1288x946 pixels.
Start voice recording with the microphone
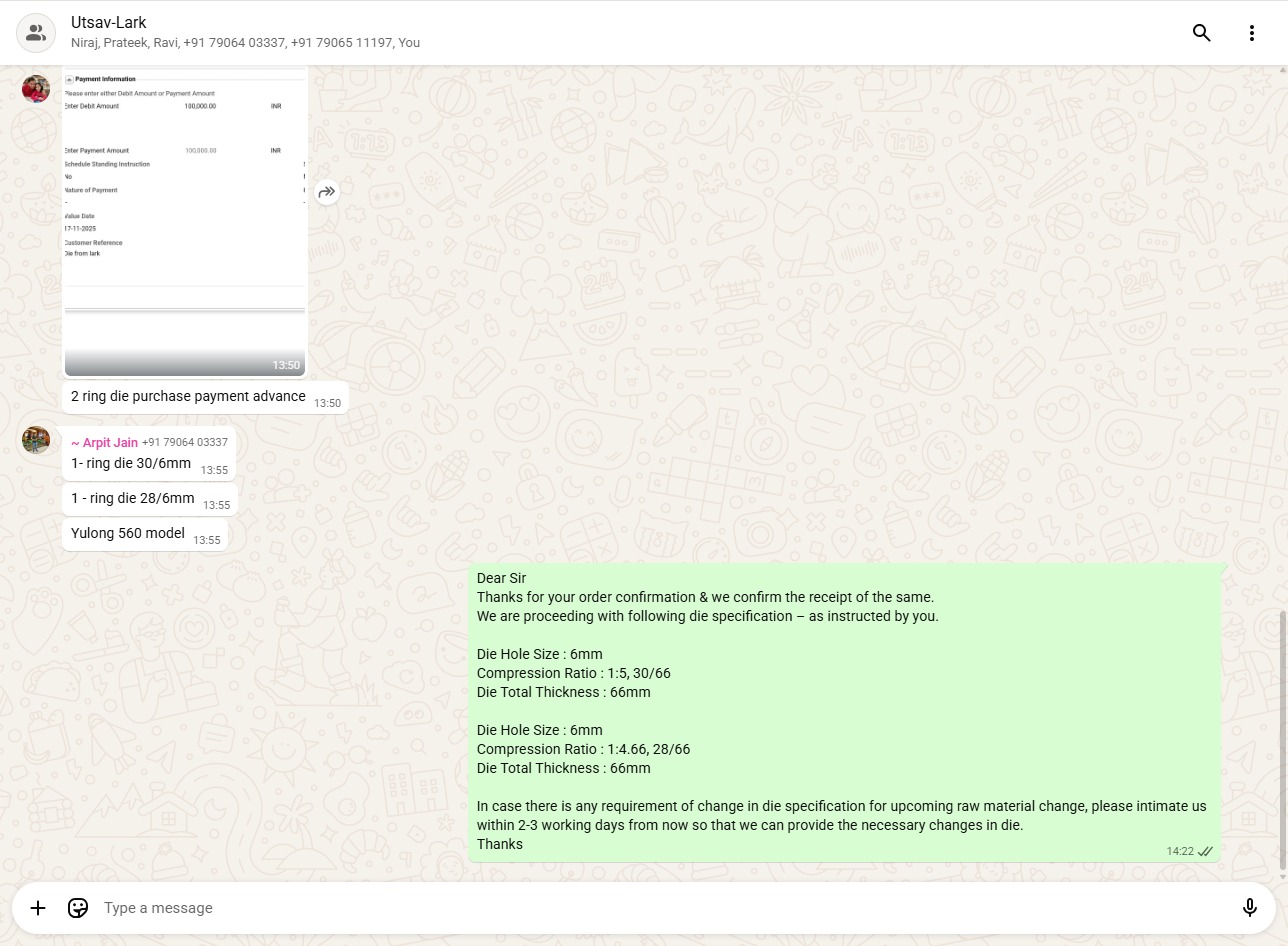(1249, 908)
